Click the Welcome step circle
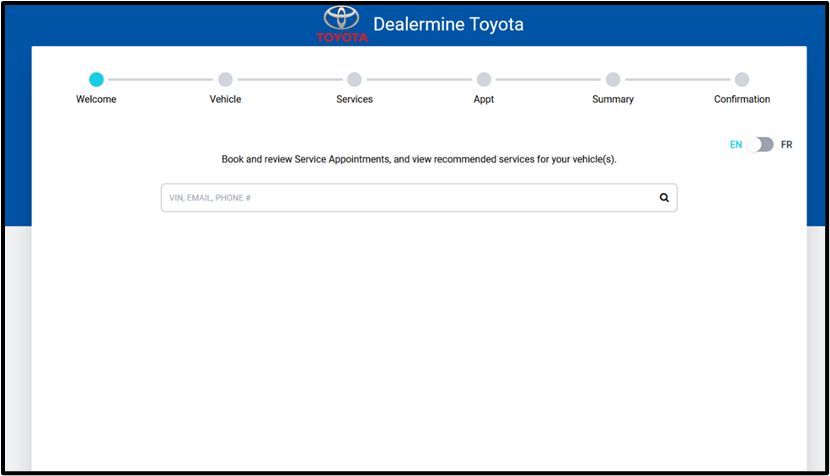Image resolution: width=830 pixels, height=476 pixels. 96,79
